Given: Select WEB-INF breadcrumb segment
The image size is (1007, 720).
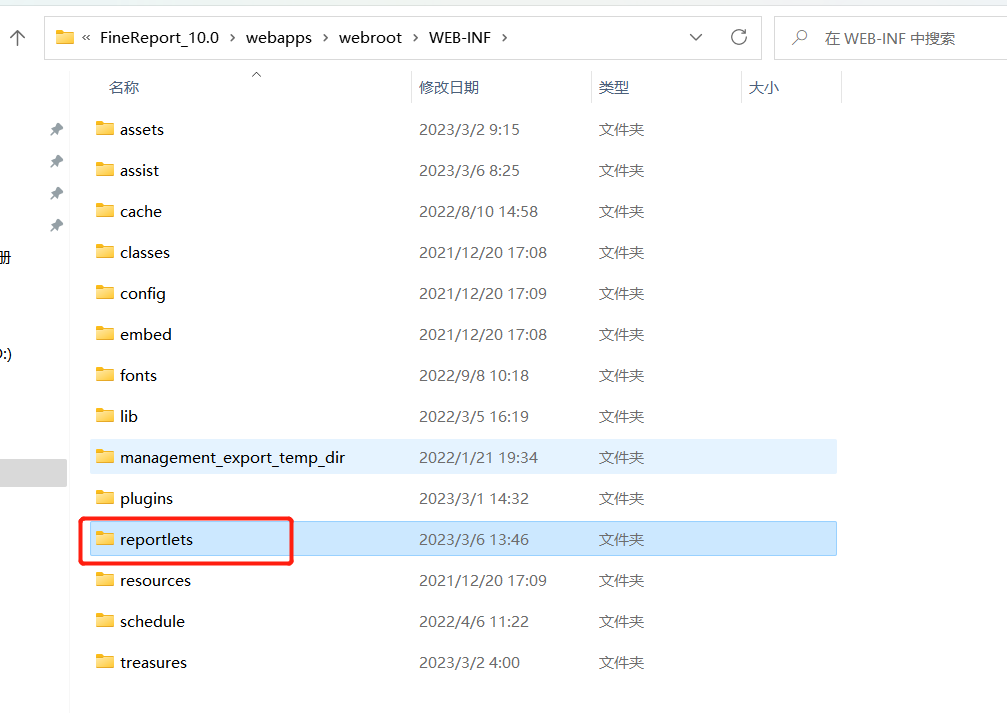Looking at the screenshot, I should click(x=460, y=38).
